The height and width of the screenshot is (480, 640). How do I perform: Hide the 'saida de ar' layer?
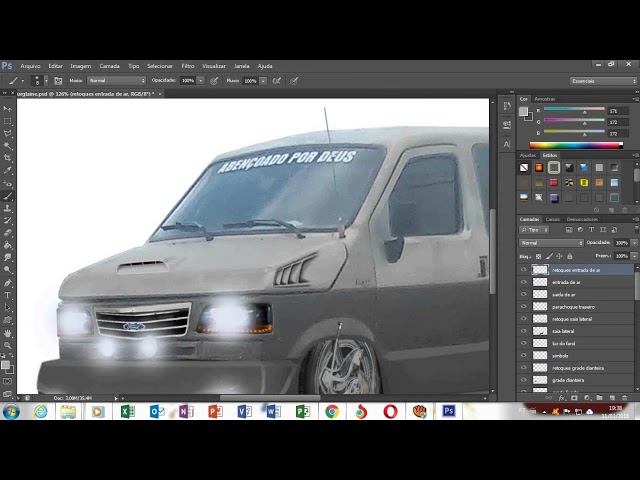click(x=524, y=294)
